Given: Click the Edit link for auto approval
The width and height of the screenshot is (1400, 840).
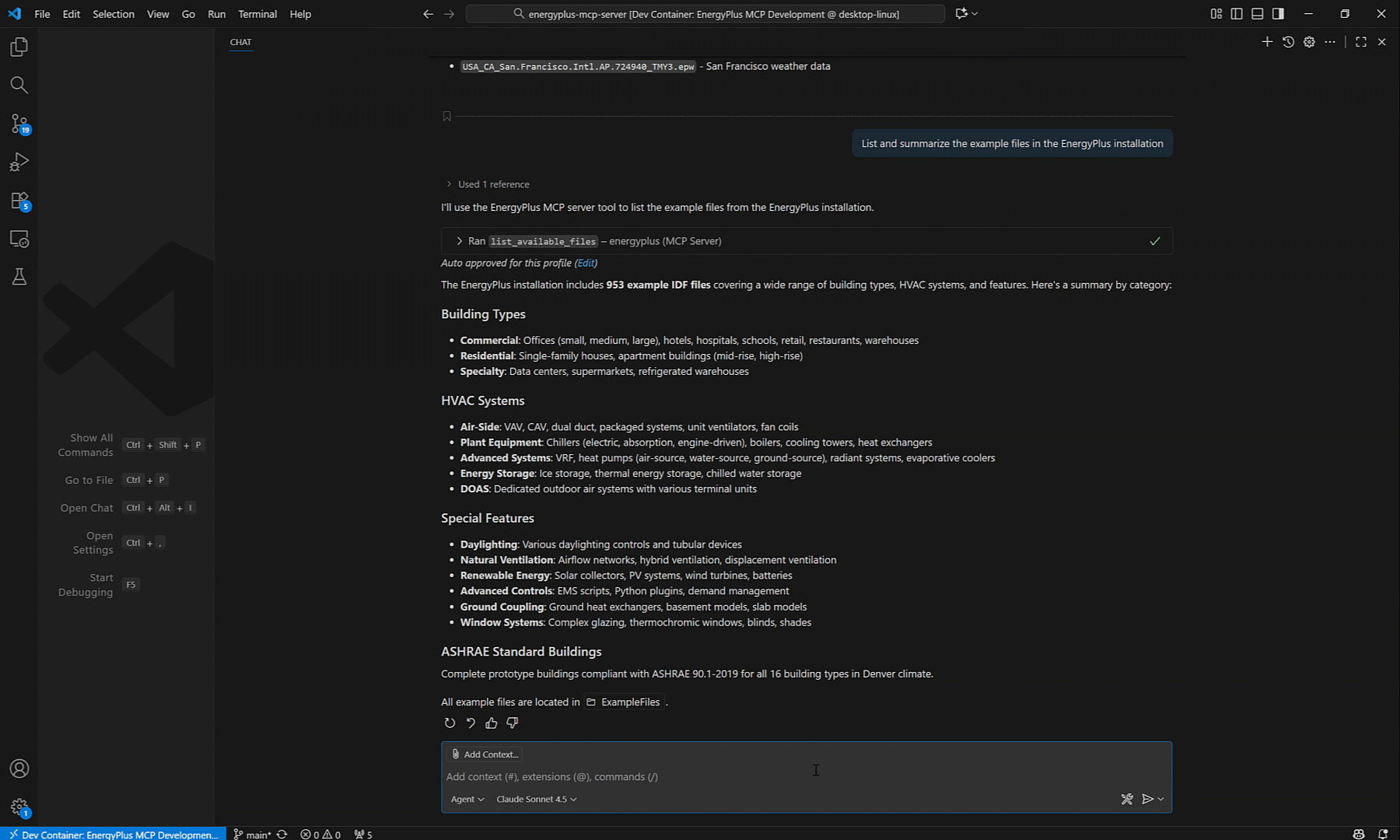Looking at the screenshot, I should (x=586, y=264).
